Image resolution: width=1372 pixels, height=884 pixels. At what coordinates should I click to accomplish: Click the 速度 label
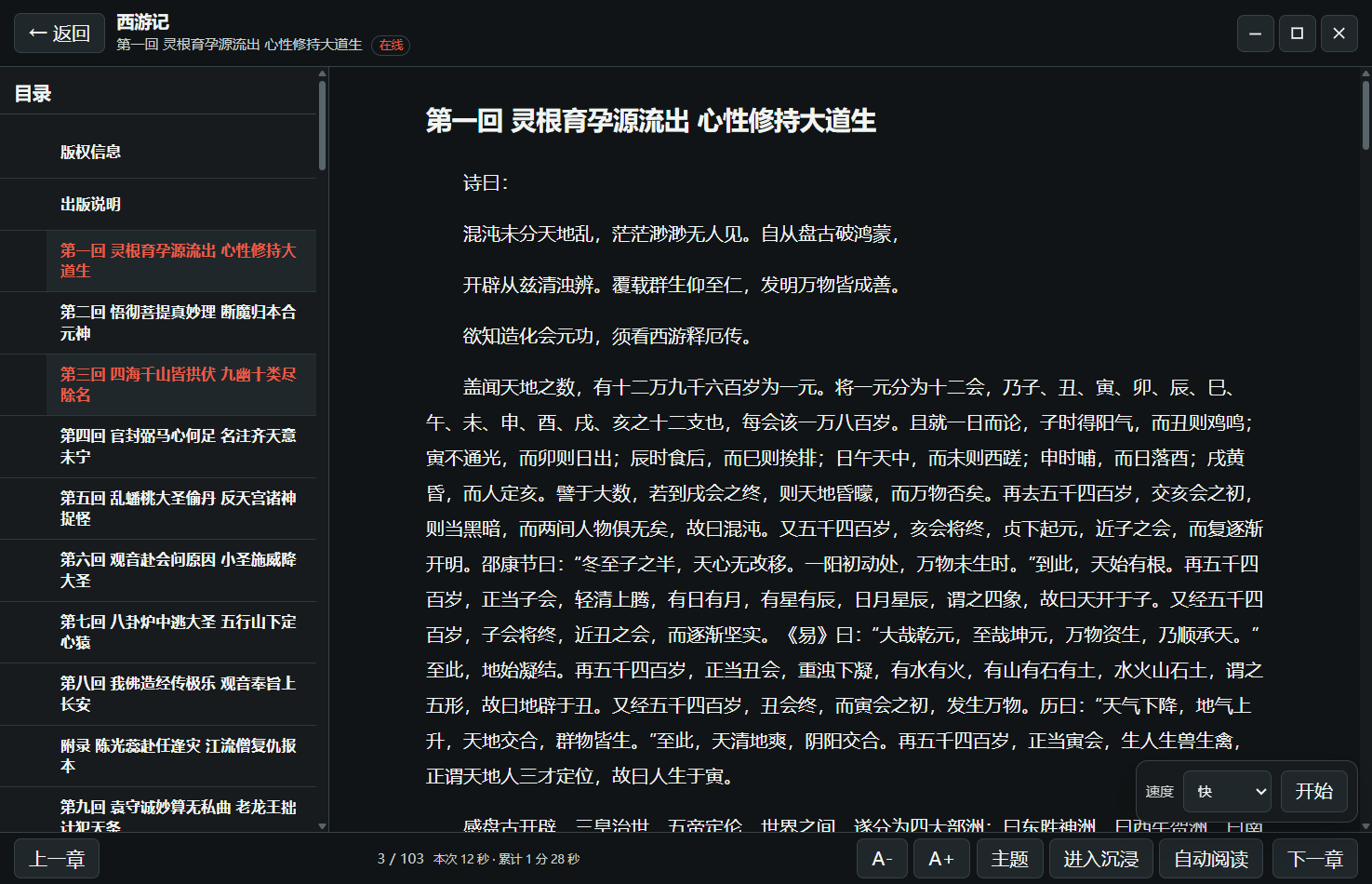tap(1159, 792)
